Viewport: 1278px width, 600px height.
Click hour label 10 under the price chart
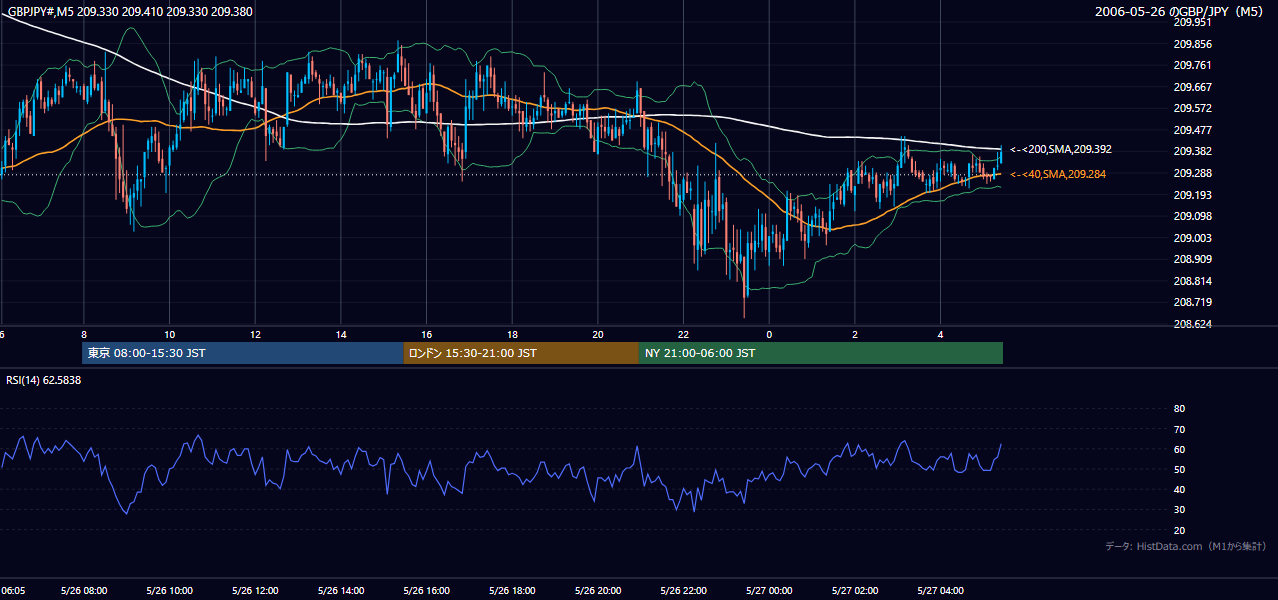(x=170, y=333)
